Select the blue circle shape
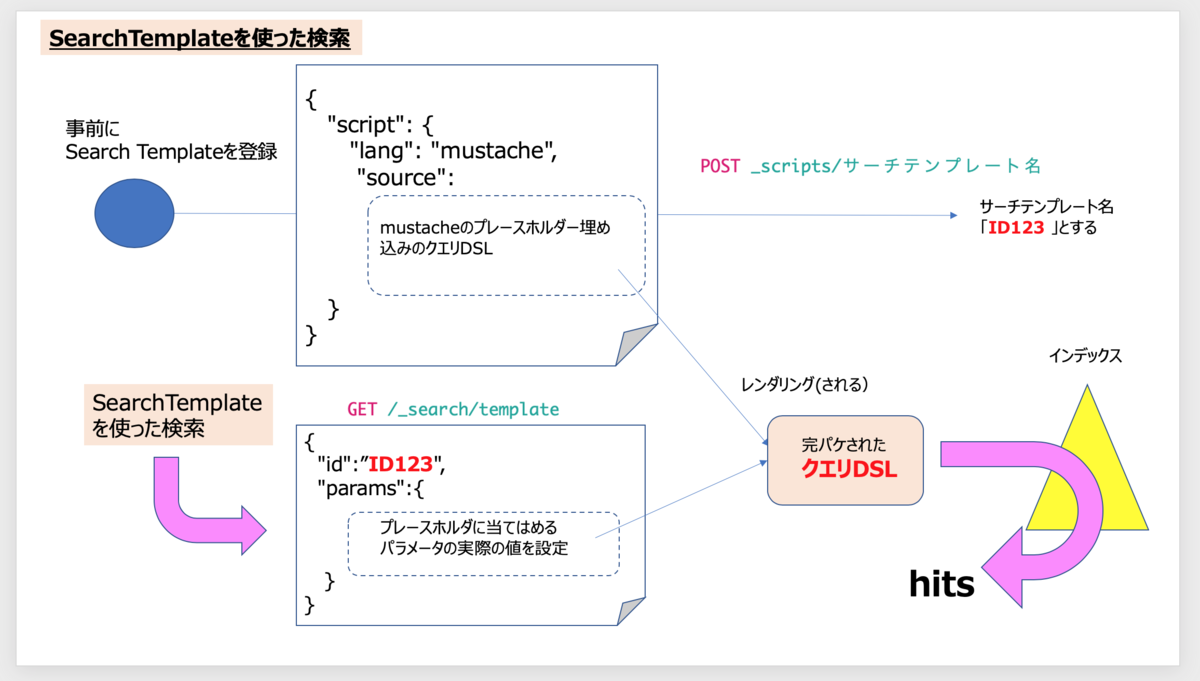Viewport: 1200px width, 681px height. click(135, 215)
